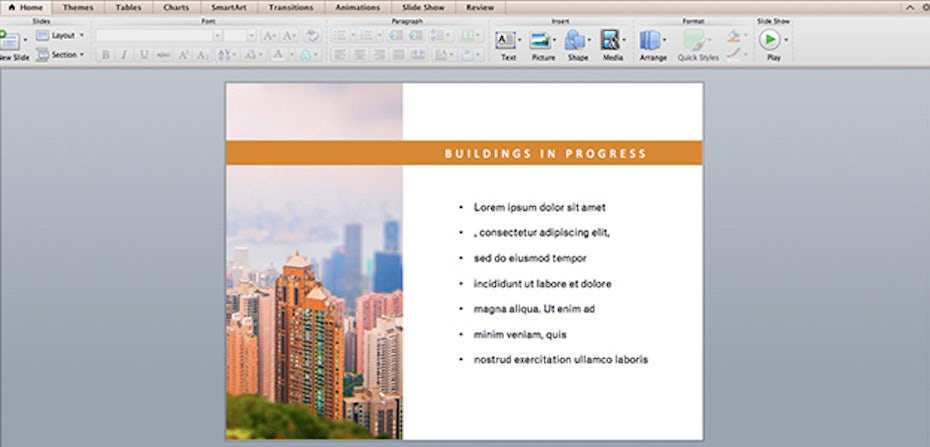Click the New Slide icon

click(9, 40)
